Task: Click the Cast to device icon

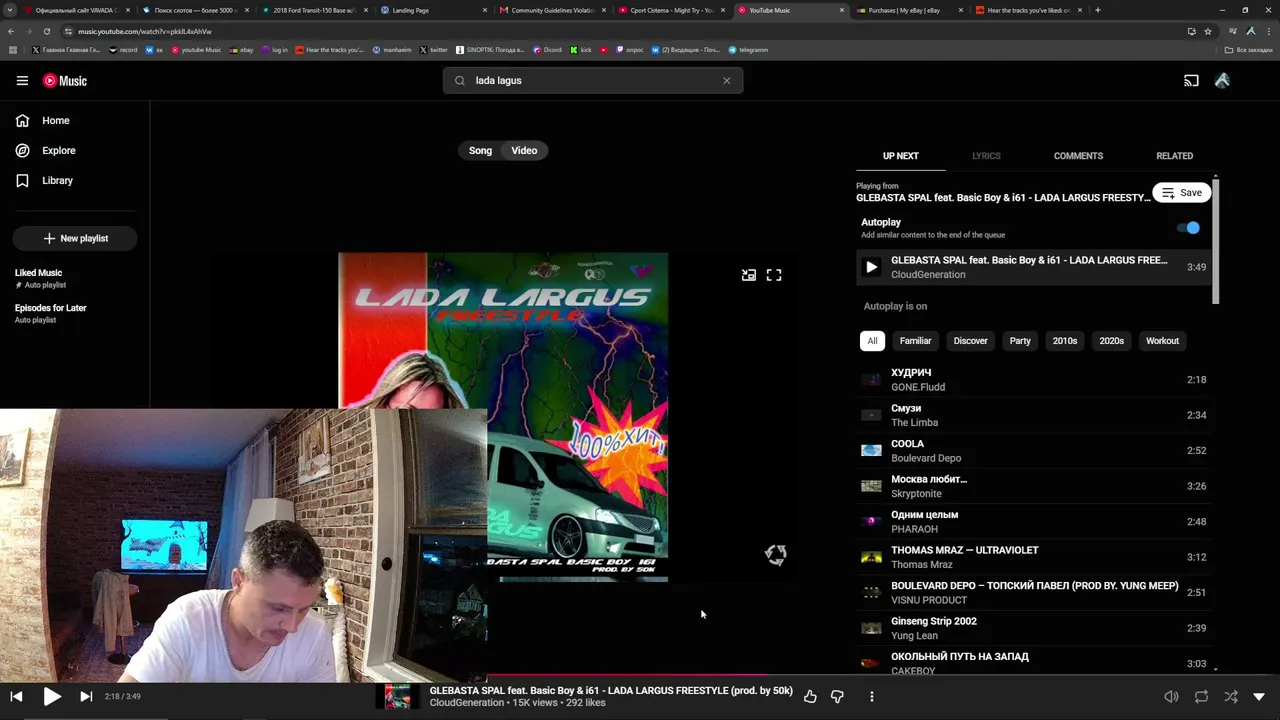Action: 1191,81
